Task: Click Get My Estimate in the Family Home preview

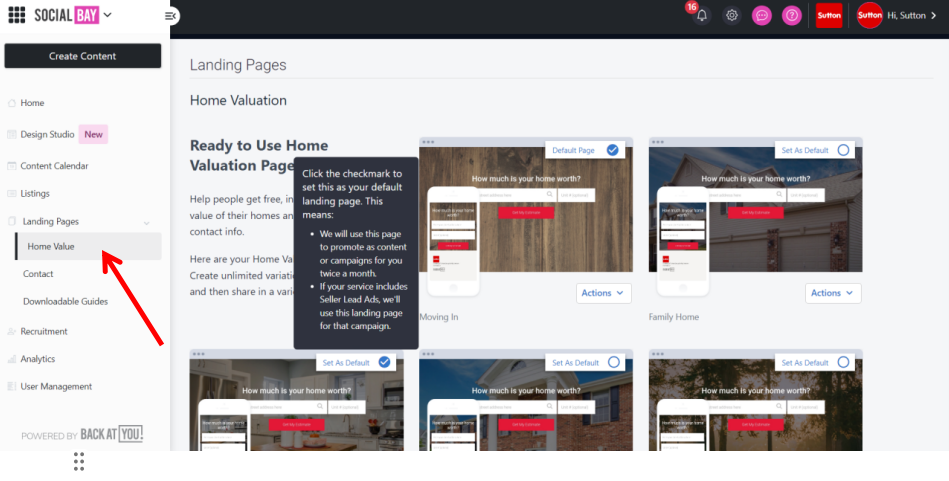Action: (755, 212)
